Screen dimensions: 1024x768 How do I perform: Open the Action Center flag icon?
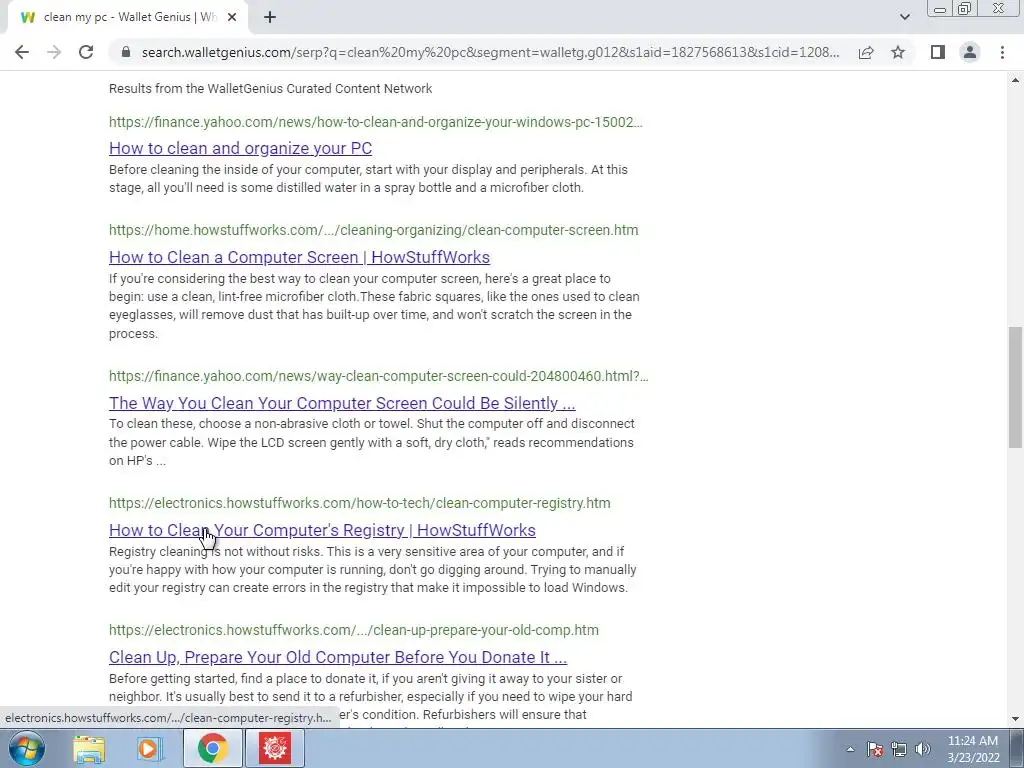(875, 749)
